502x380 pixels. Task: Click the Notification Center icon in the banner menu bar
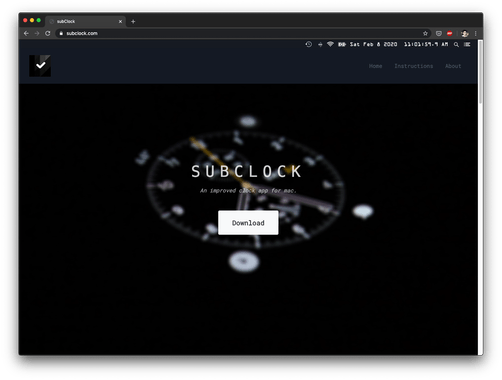pos(467,44)
